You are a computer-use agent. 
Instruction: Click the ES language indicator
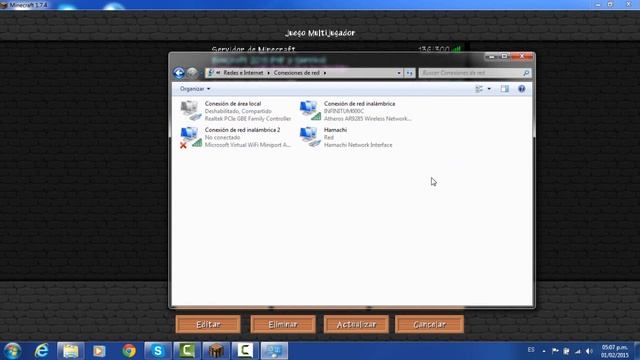[531, 350]
